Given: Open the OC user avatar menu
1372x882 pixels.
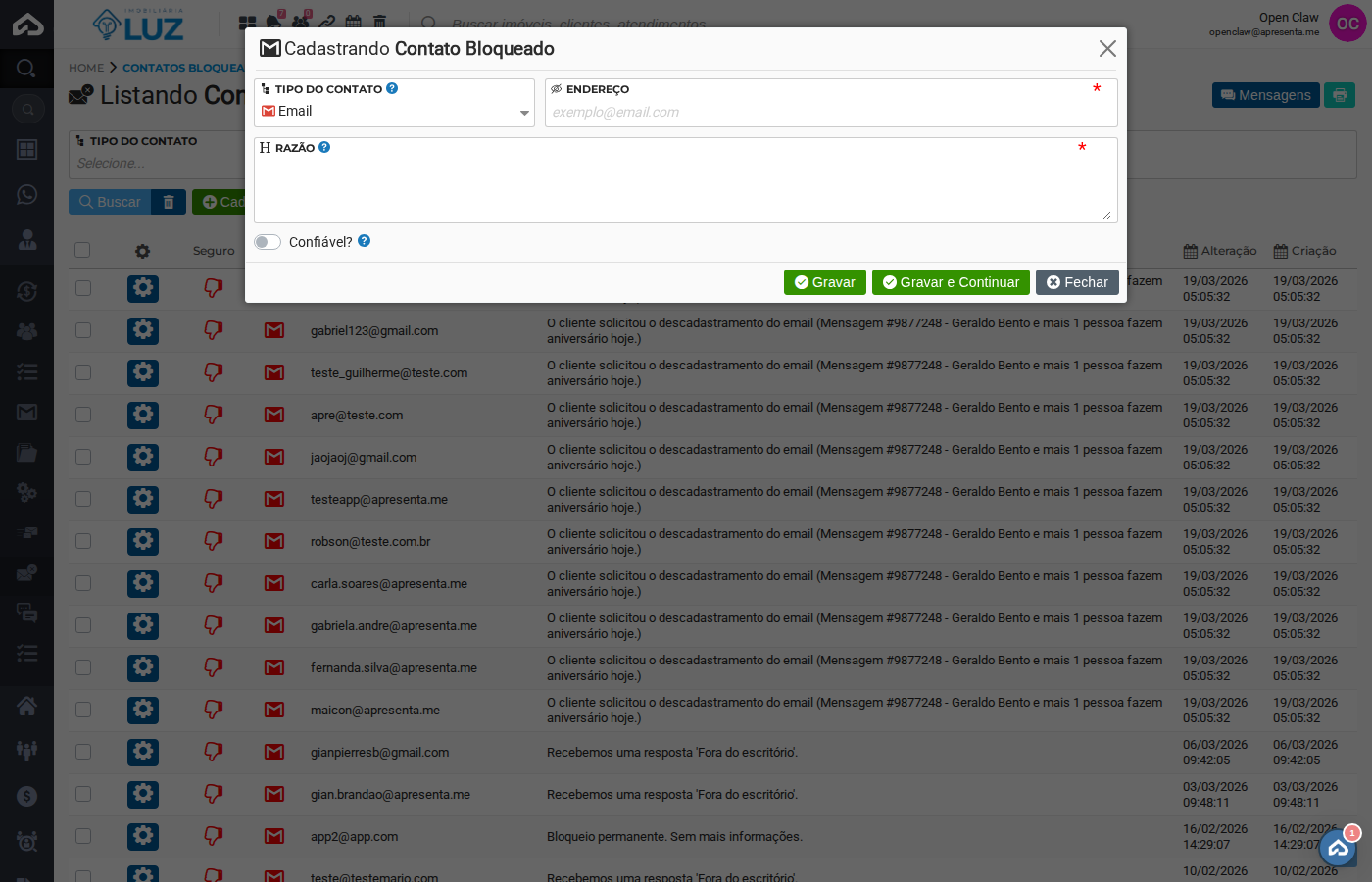Looking at the screenshot, I should coord(1347,24).
